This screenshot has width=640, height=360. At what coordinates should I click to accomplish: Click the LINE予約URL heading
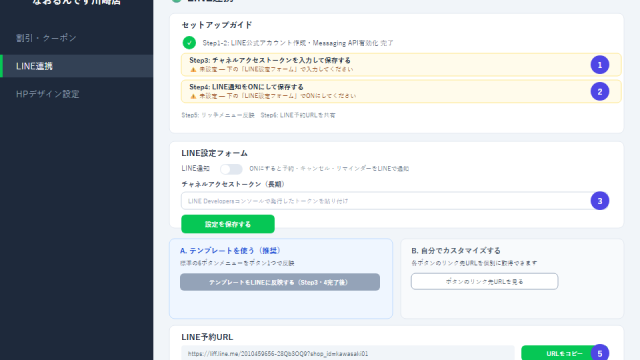coord(207,337)
